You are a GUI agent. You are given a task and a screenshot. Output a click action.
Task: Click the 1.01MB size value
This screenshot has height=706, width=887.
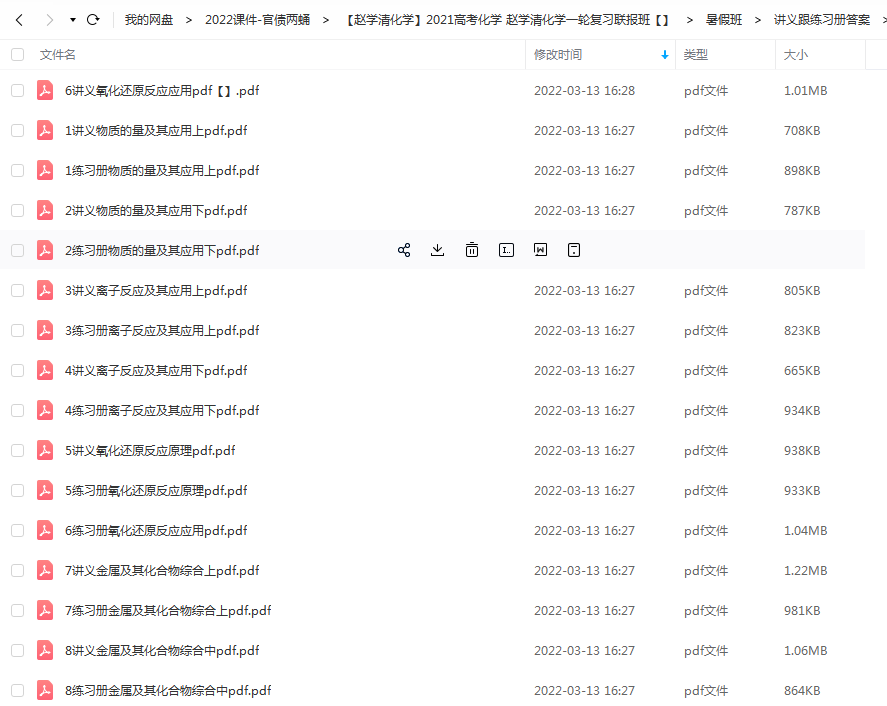pyautogui.click(x=806, y=91)
